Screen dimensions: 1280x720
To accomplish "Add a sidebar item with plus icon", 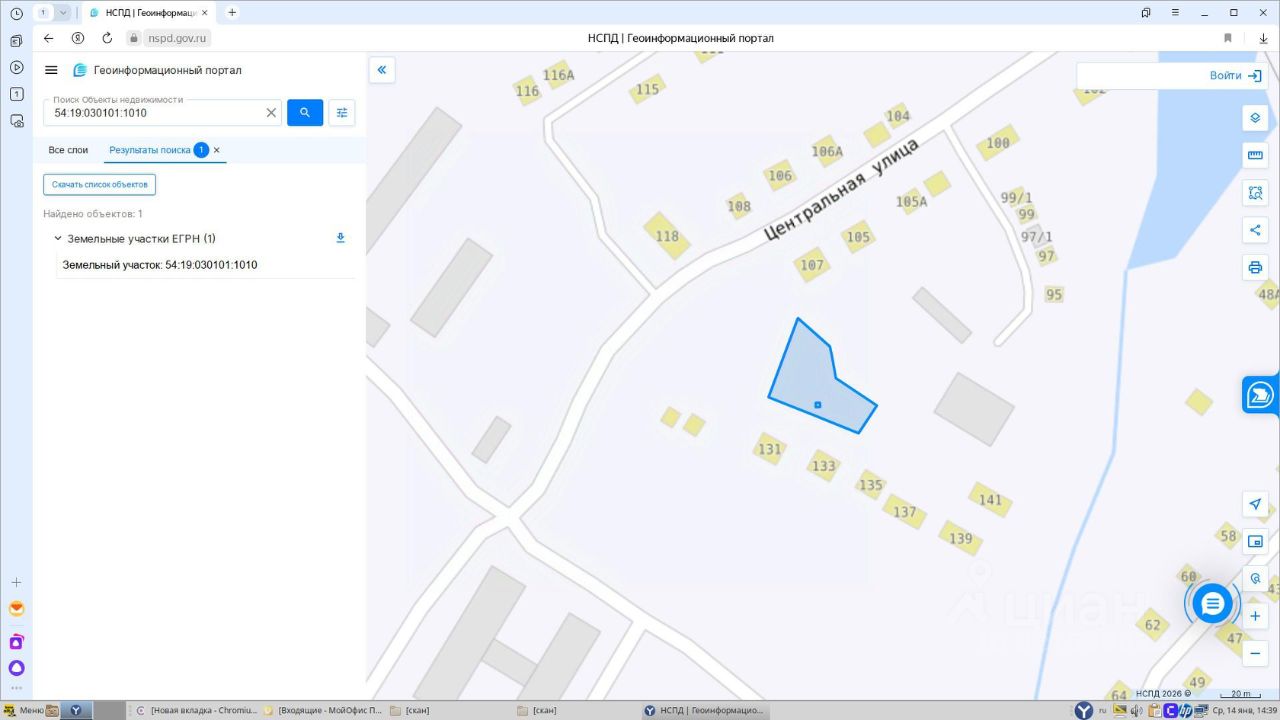I will [x=16, y=582].
